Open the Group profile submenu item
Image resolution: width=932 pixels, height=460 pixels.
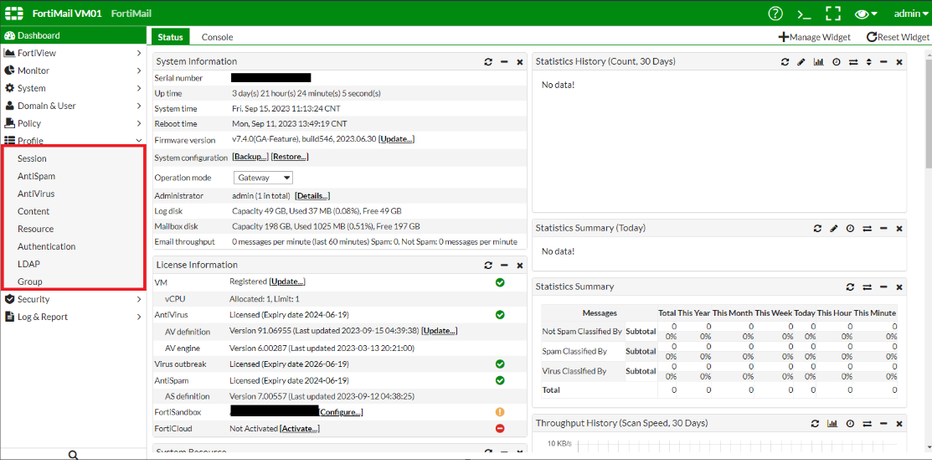pos(30,282)
